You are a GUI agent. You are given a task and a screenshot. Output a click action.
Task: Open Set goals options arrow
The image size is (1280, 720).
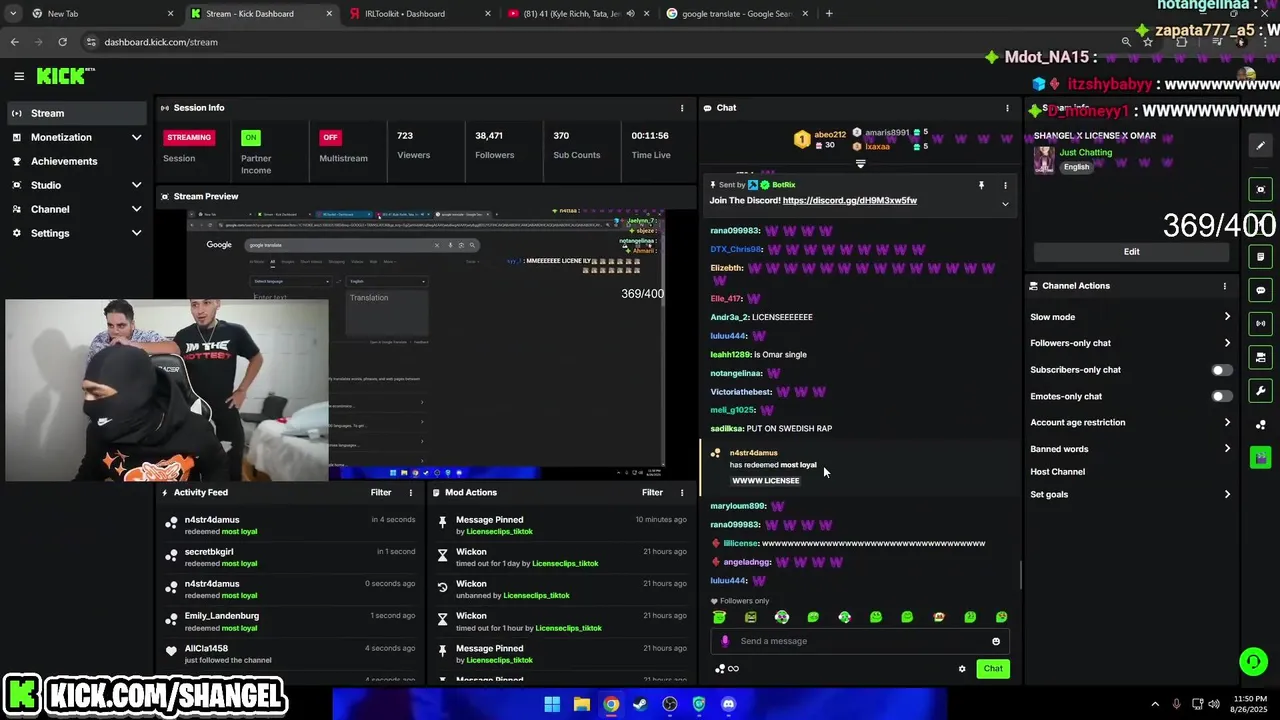point(1227,494)
